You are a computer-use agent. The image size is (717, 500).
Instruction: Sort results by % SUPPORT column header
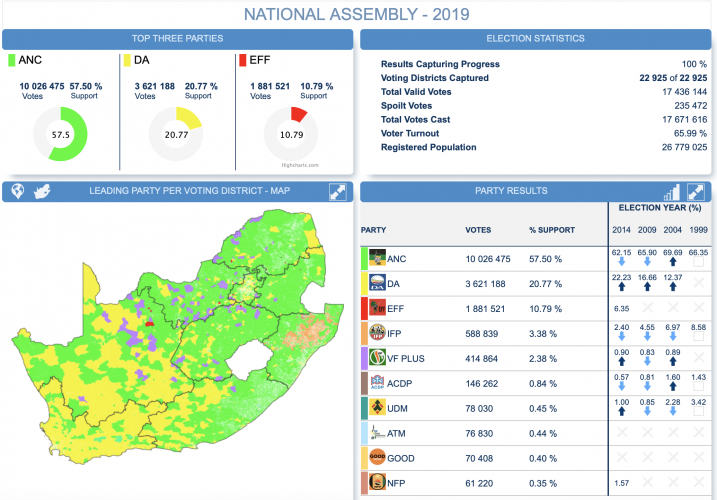pos(552,230)
